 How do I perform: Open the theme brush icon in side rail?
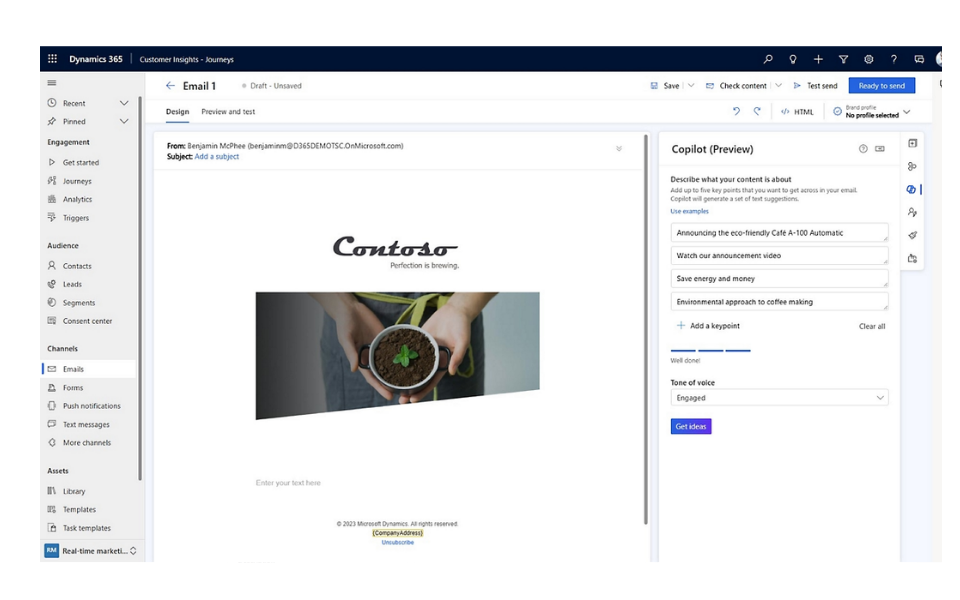pyautogui.click(x=912, y=235)
